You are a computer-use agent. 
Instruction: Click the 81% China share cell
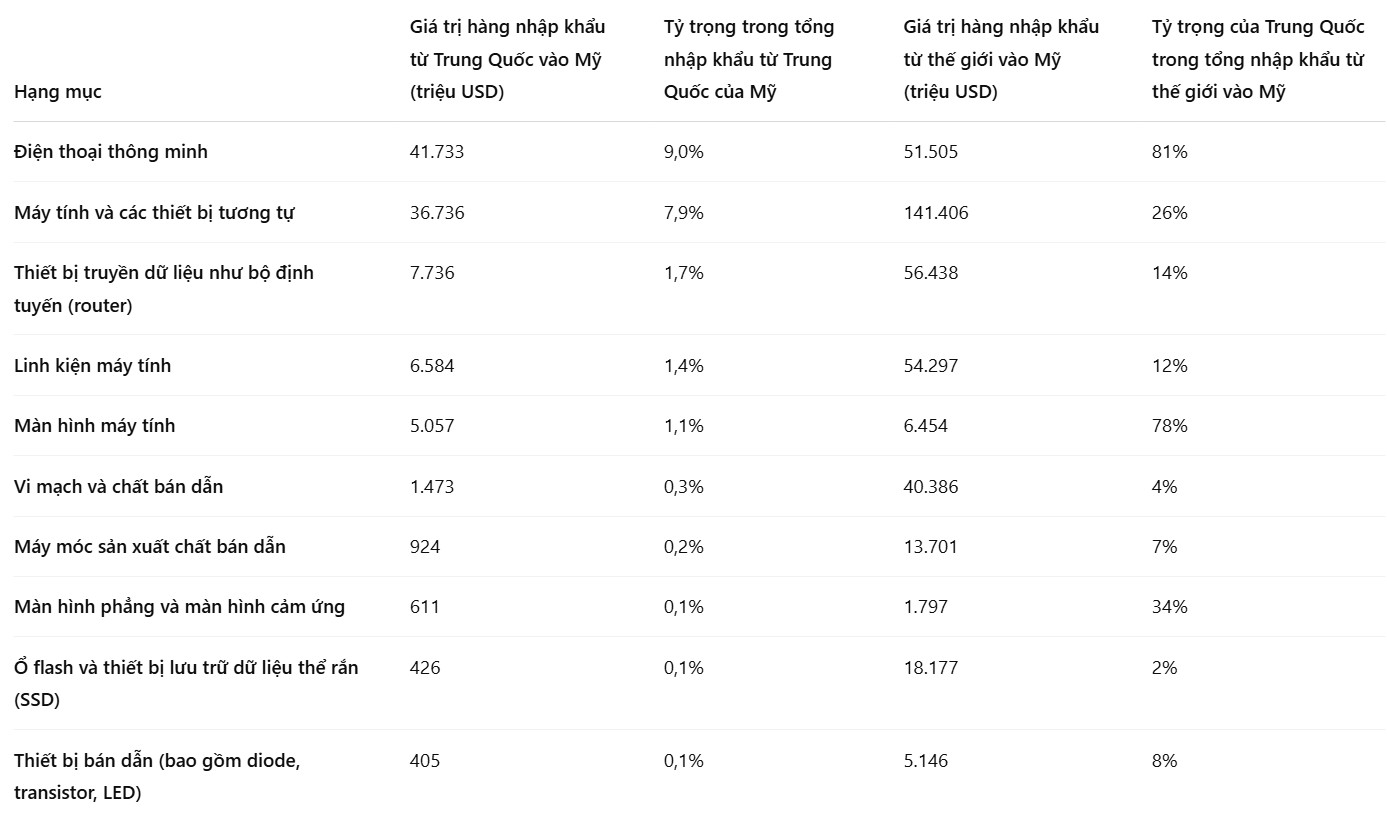(1169, 152)
